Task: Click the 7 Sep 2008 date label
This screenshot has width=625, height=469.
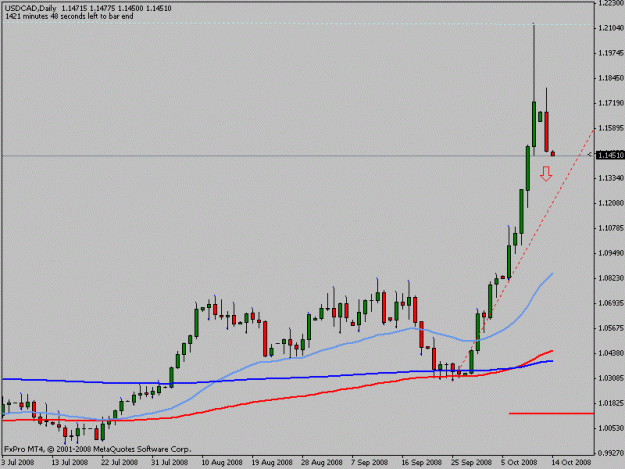Action: coord(369,463)
